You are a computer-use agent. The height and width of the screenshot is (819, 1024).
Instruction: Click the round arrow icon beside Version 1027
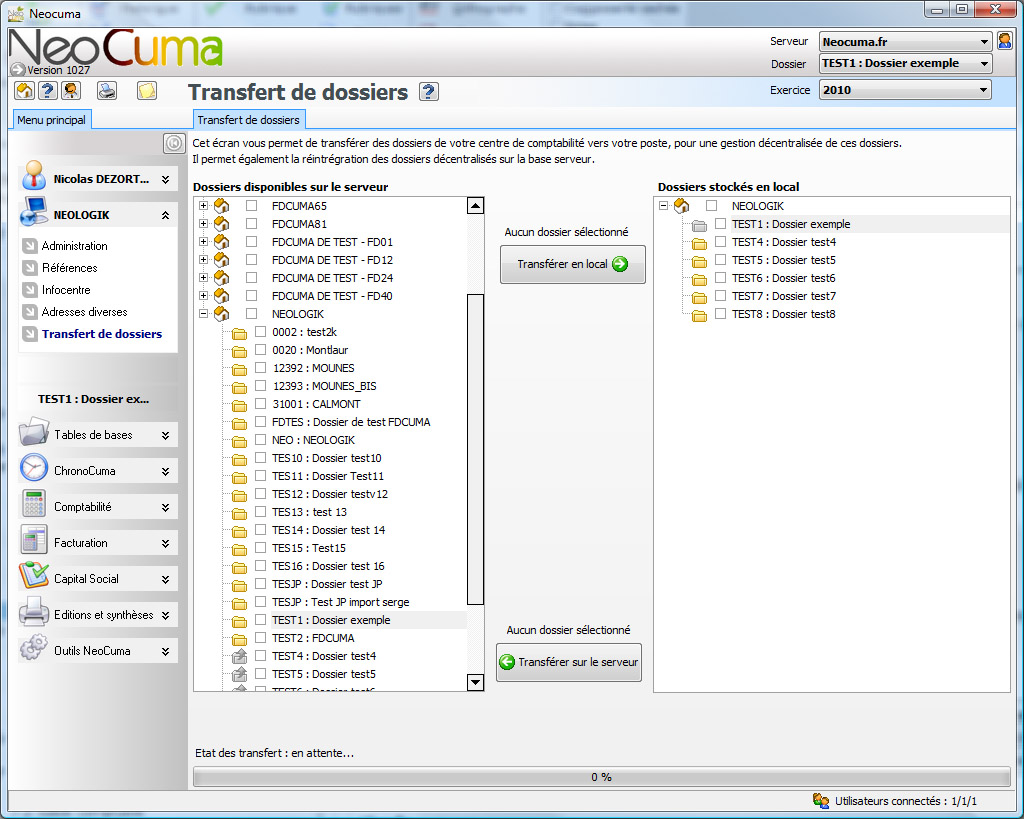coord(18,70)
